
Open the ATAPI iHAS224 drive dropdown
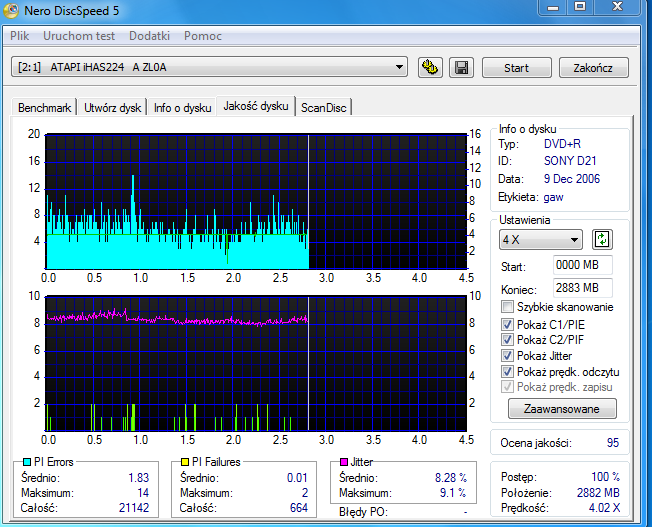pyautogui.click(x=209, y=67)
